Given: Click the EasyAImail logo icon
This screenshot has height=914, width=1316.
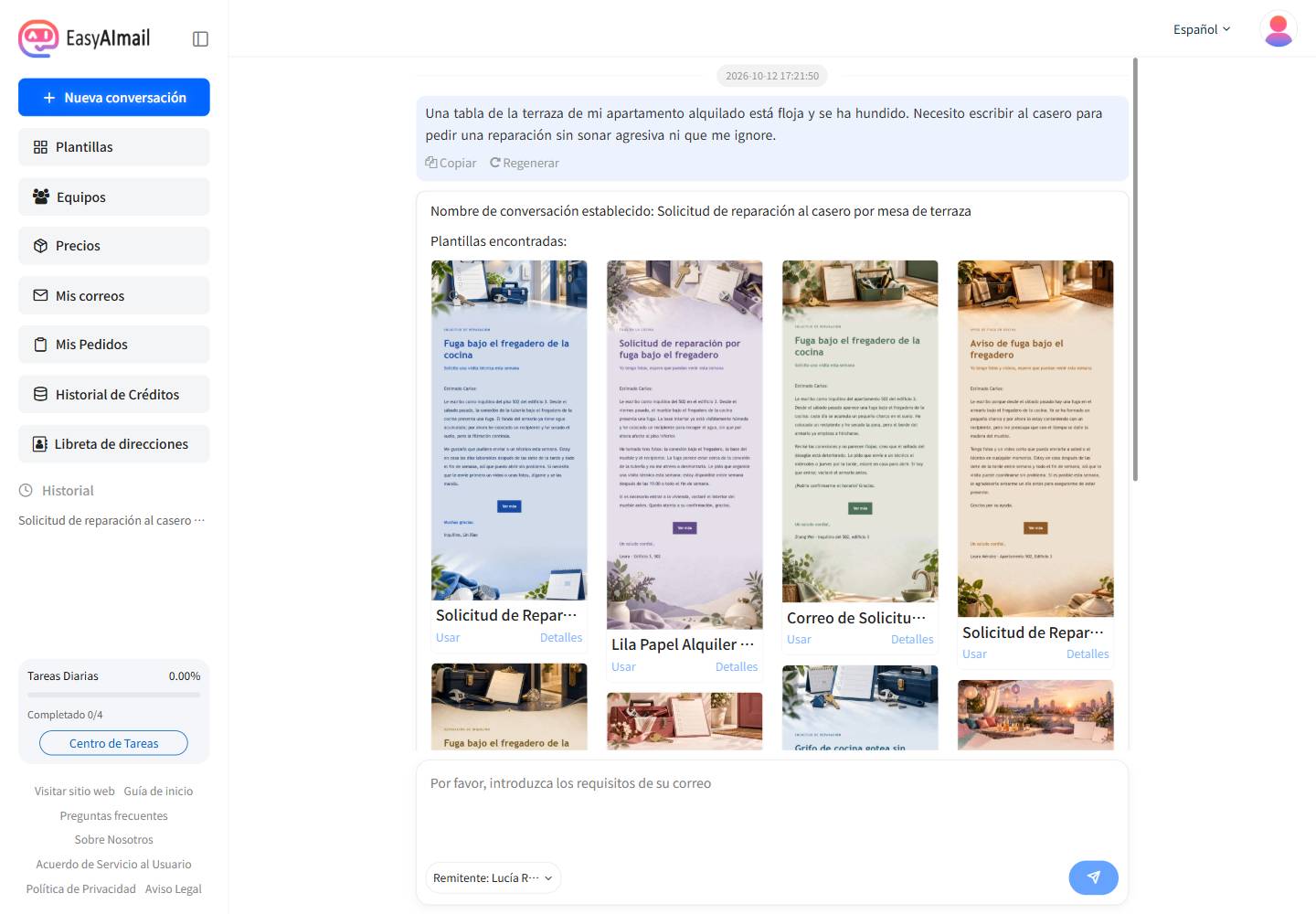Looking at the screenshot, I should point(38,38).
